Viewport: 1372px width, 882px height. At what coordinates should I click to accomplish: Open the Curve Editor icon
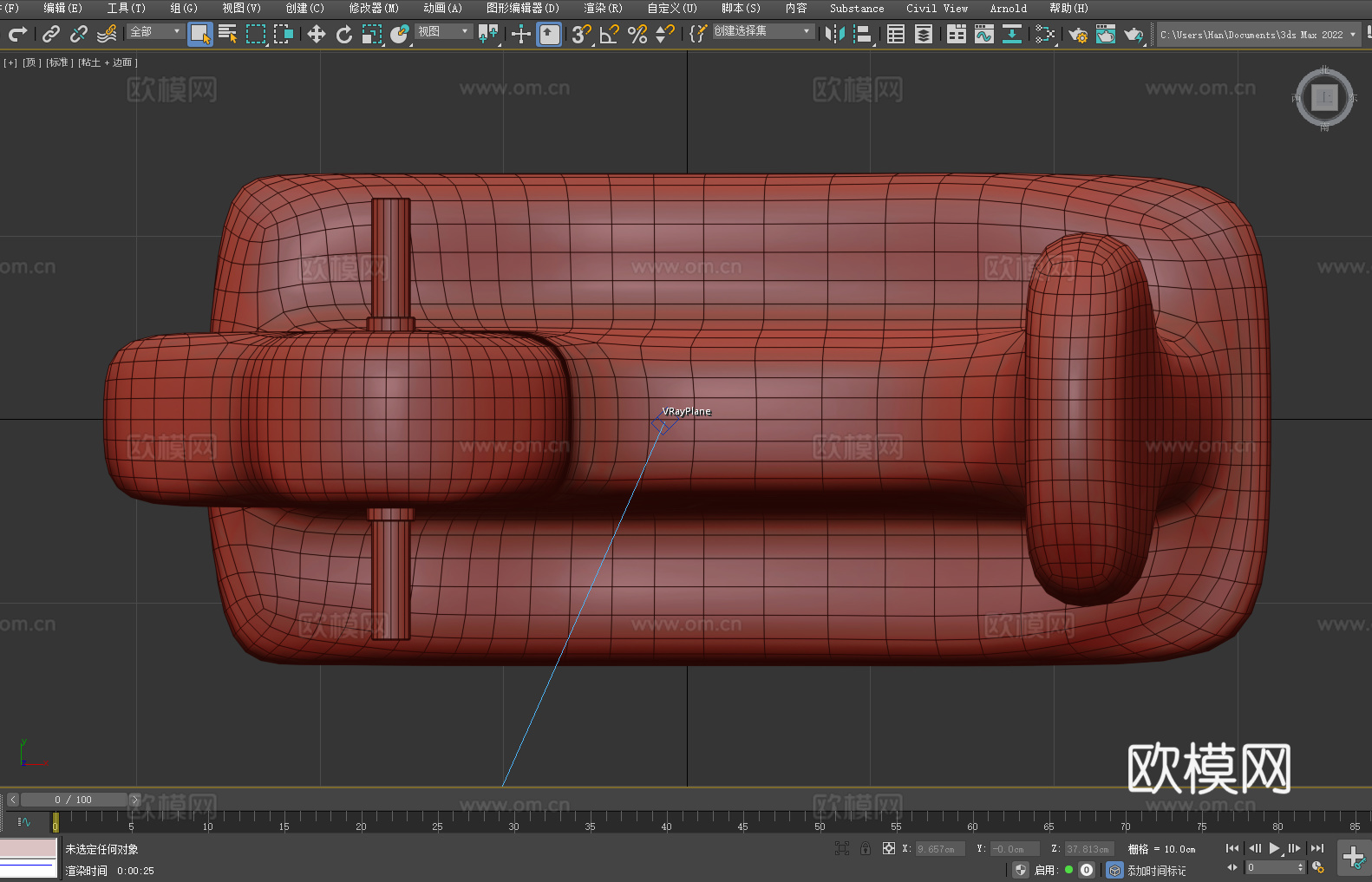983,34
